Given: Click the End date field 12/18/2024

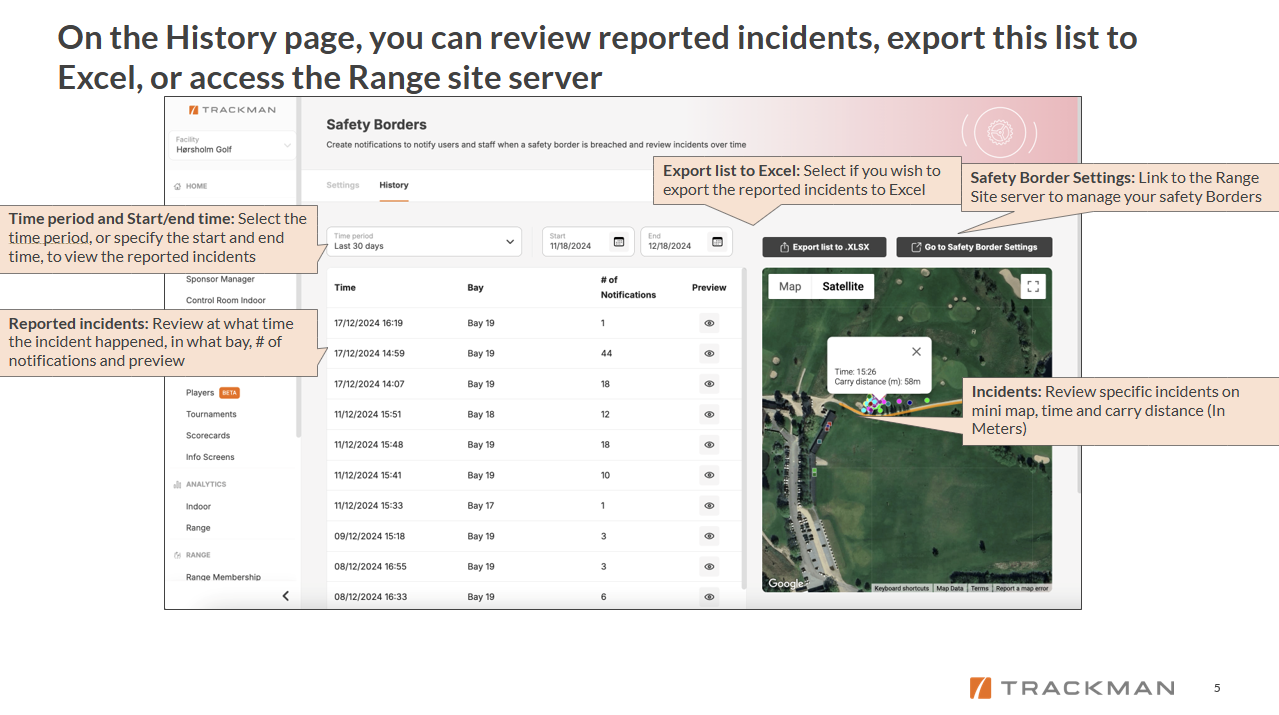Looking at the screenshot, I should (x=687, y=241).
